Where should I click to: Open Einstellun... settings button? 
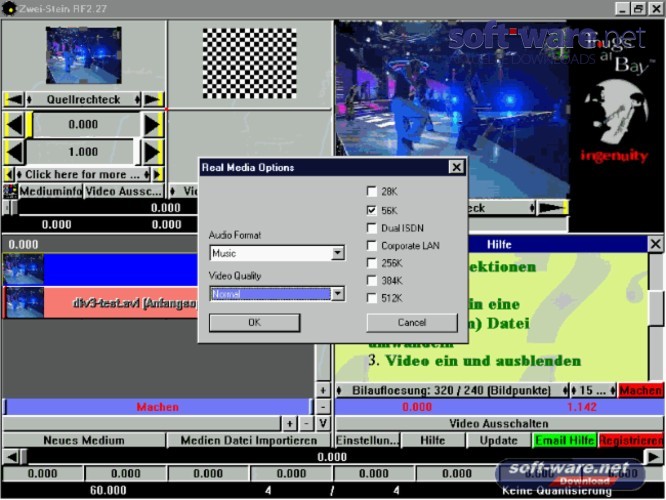click(x=367, y=441)
